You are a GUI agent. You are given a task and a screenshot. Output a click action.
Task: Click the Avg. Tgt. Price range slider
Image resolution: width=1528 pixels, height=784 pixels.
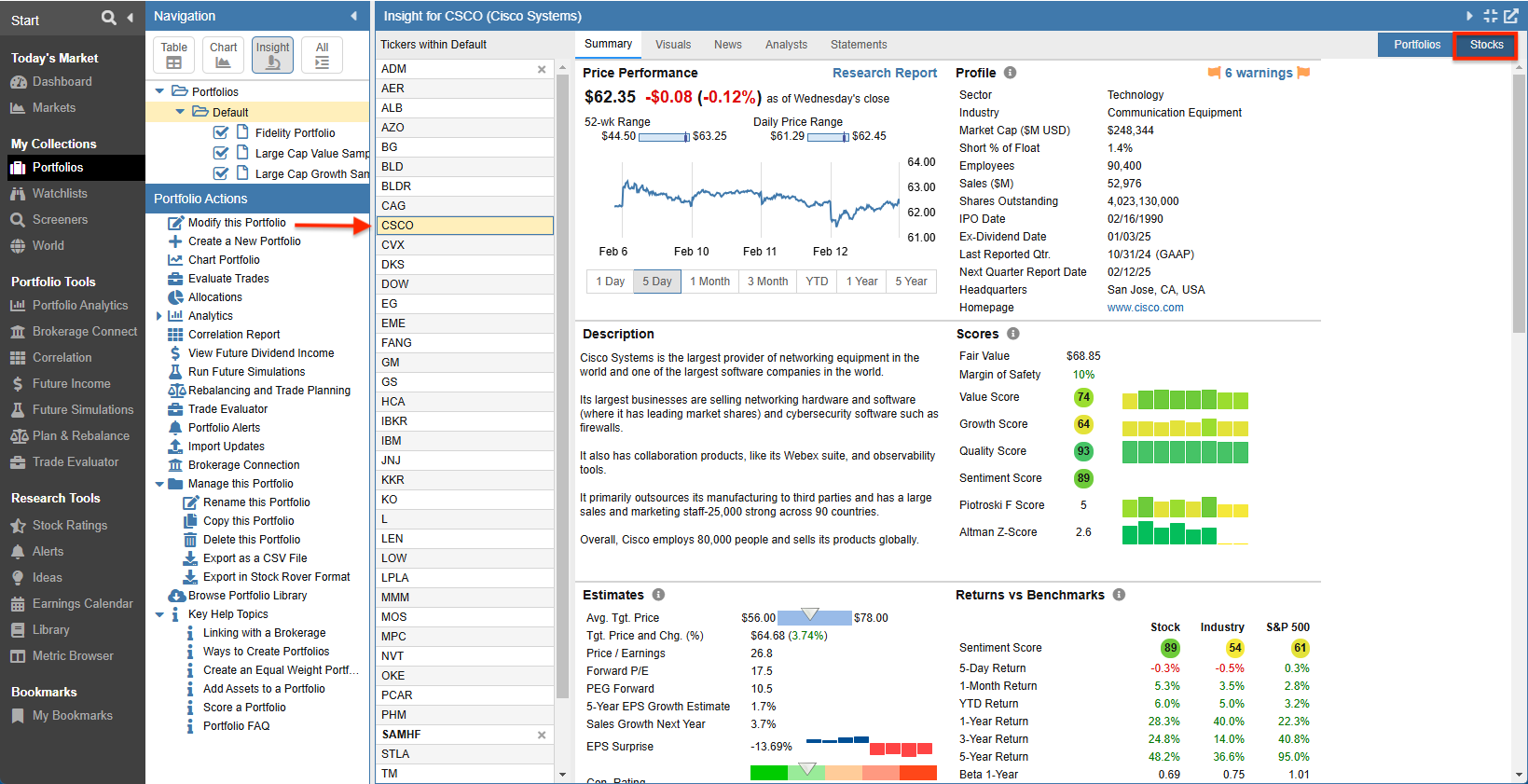[814, 617]
